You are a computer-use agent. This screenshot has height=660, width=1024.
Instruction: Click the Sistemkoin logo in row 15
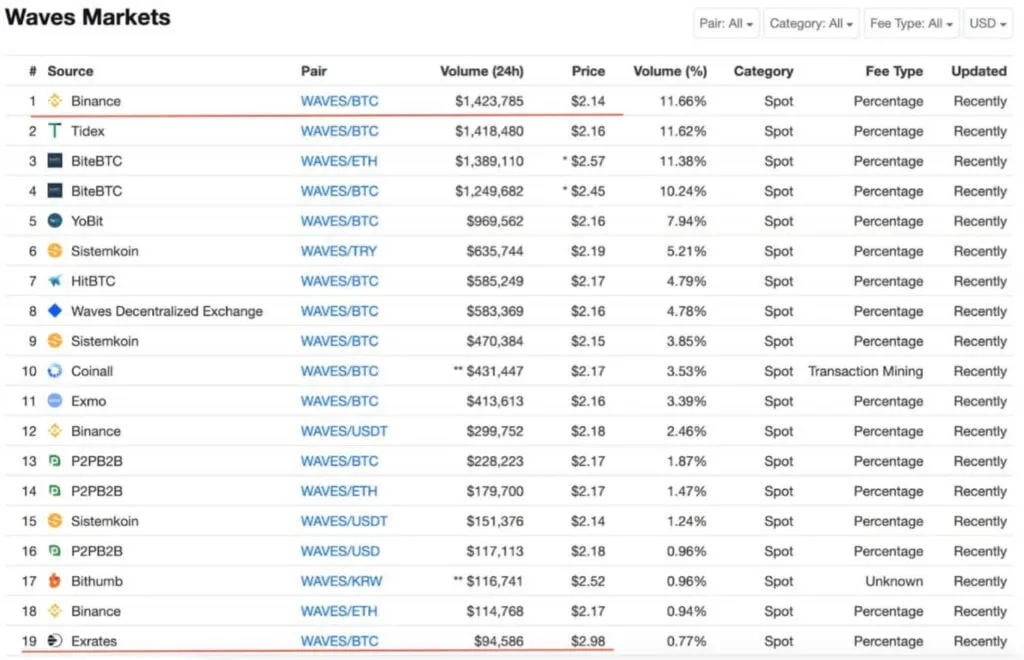pyautogui.click(x=55, y=521)
